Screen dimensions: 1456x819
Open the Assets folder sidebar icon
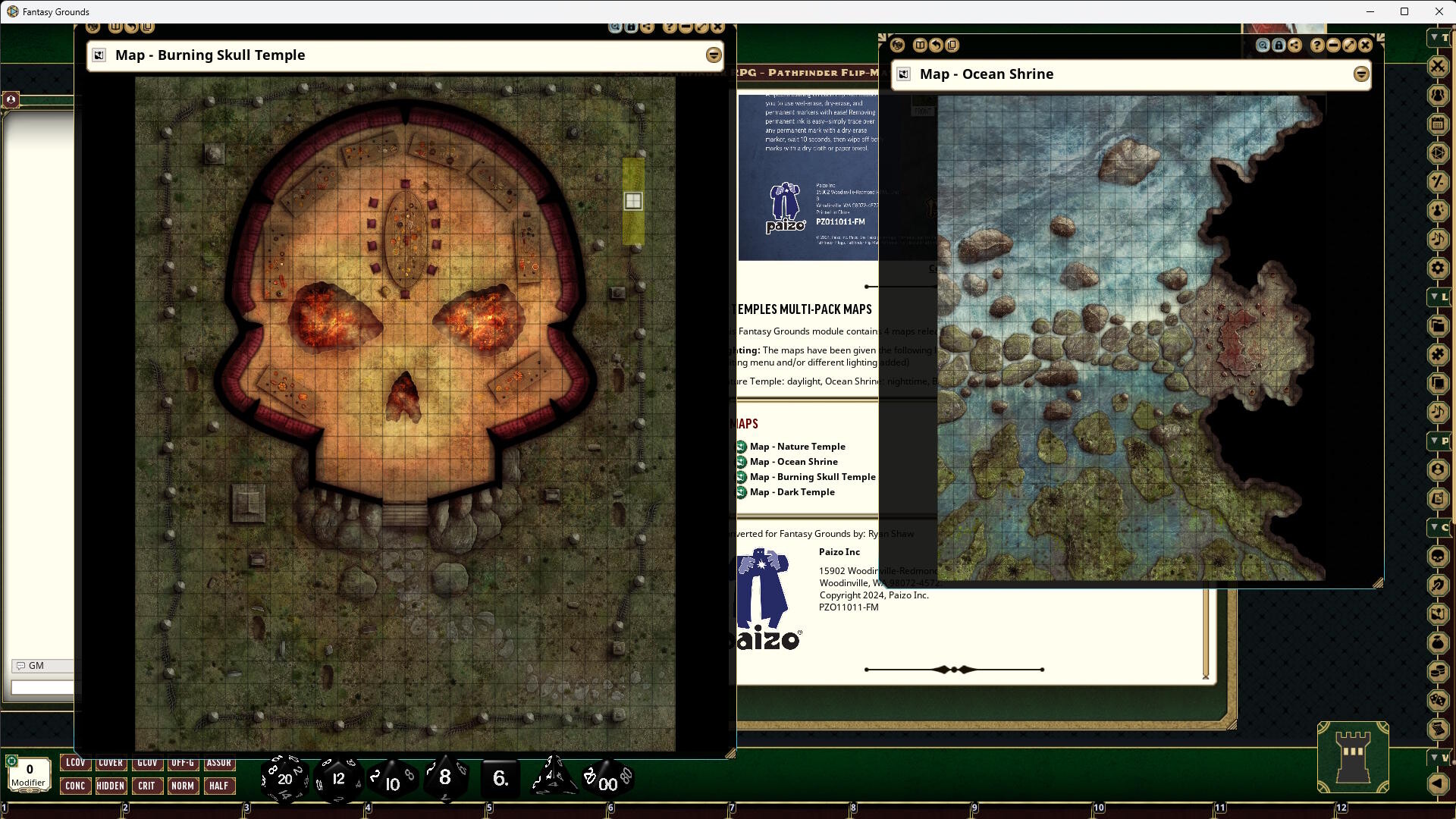[x=1438, y=326]
